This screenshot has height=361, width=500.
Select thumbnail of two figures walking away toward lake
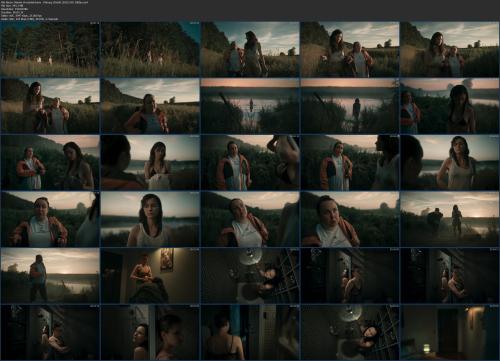(x=449, y=219)
